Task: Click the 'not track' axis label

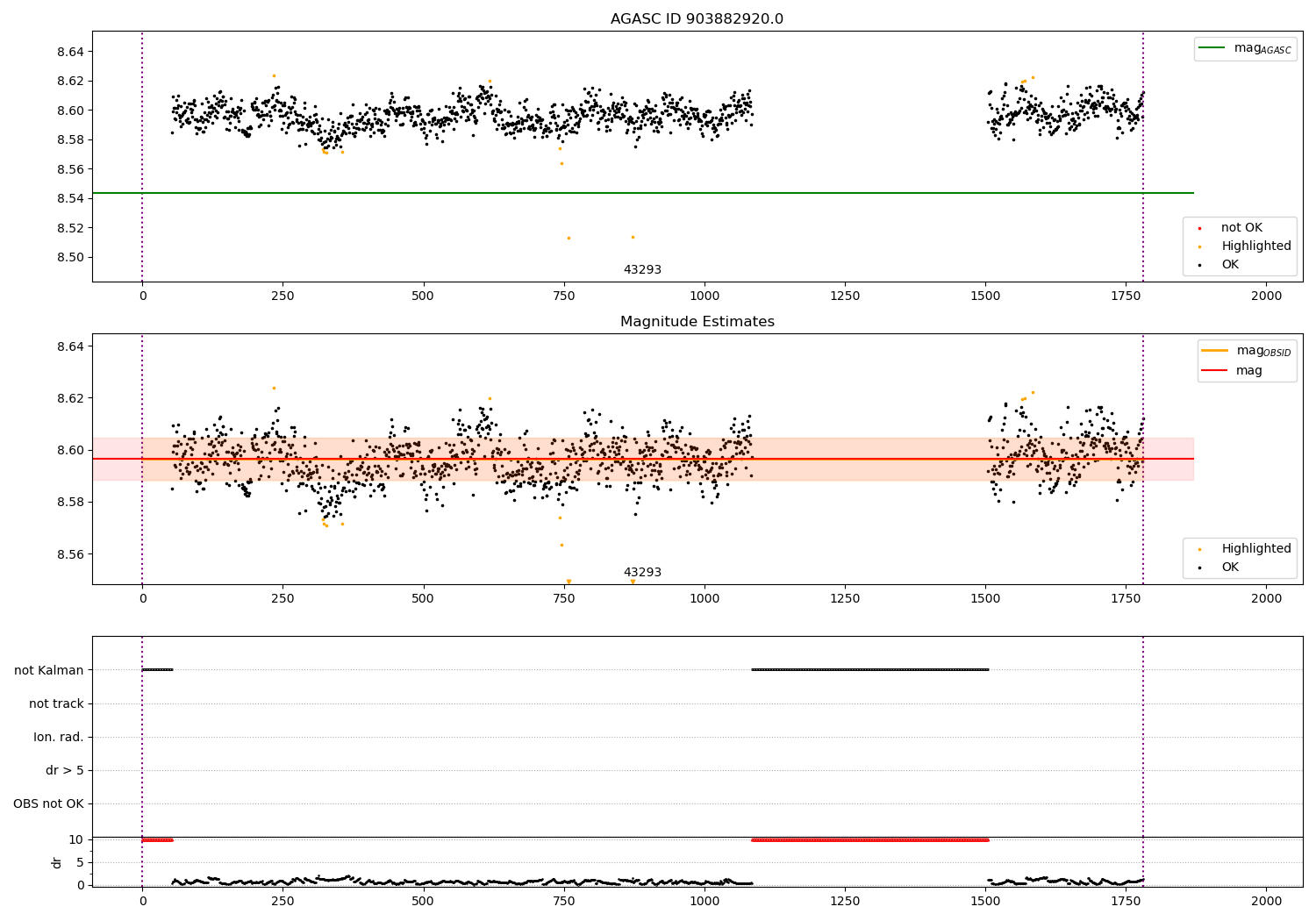Action: pyautogui.click(x=56, y=703)
